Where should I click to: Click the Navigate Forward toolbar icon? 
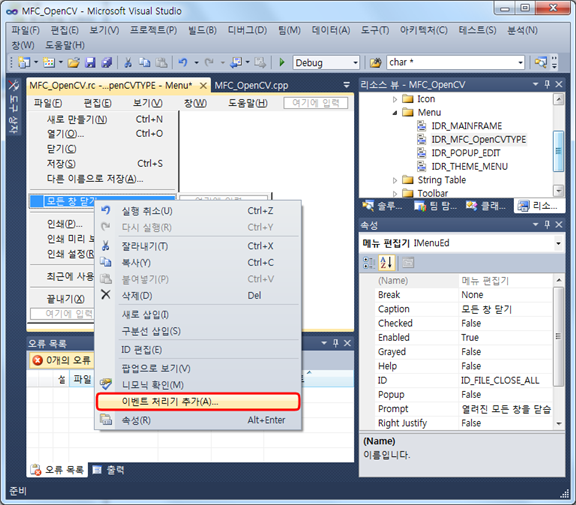click(260, 63)
